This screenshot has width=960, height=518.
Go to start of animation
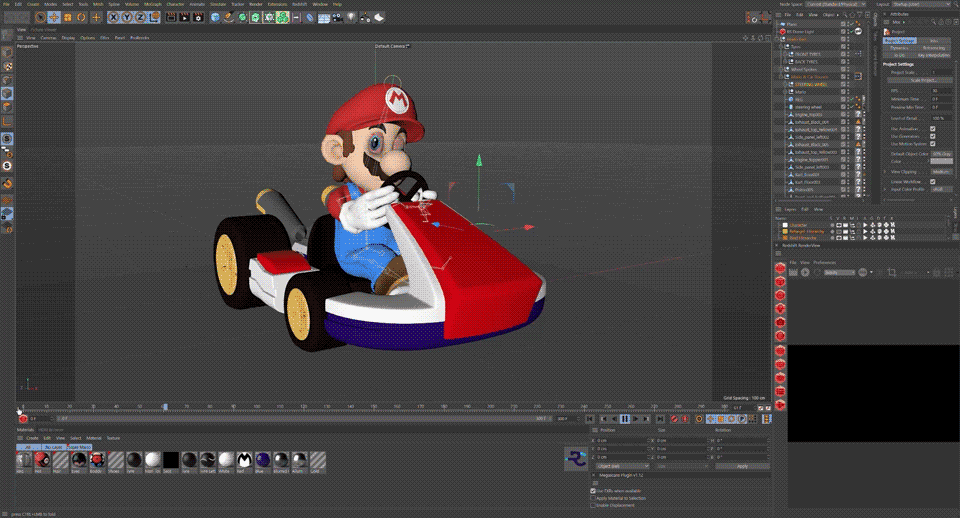pos(590,419)
